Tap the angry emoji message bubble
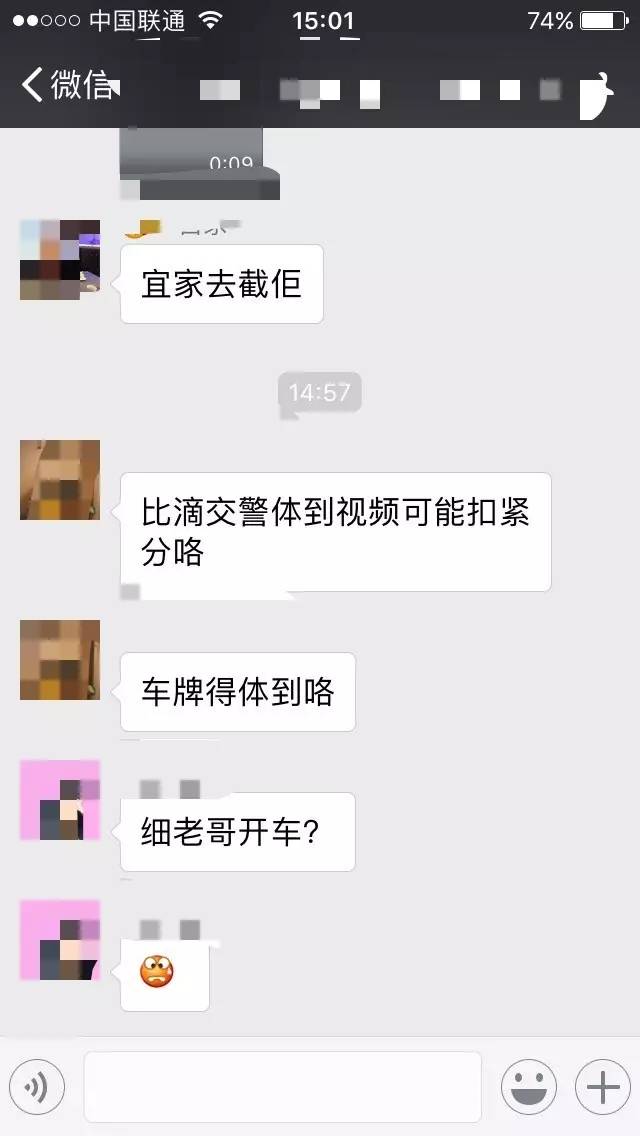 165,973
